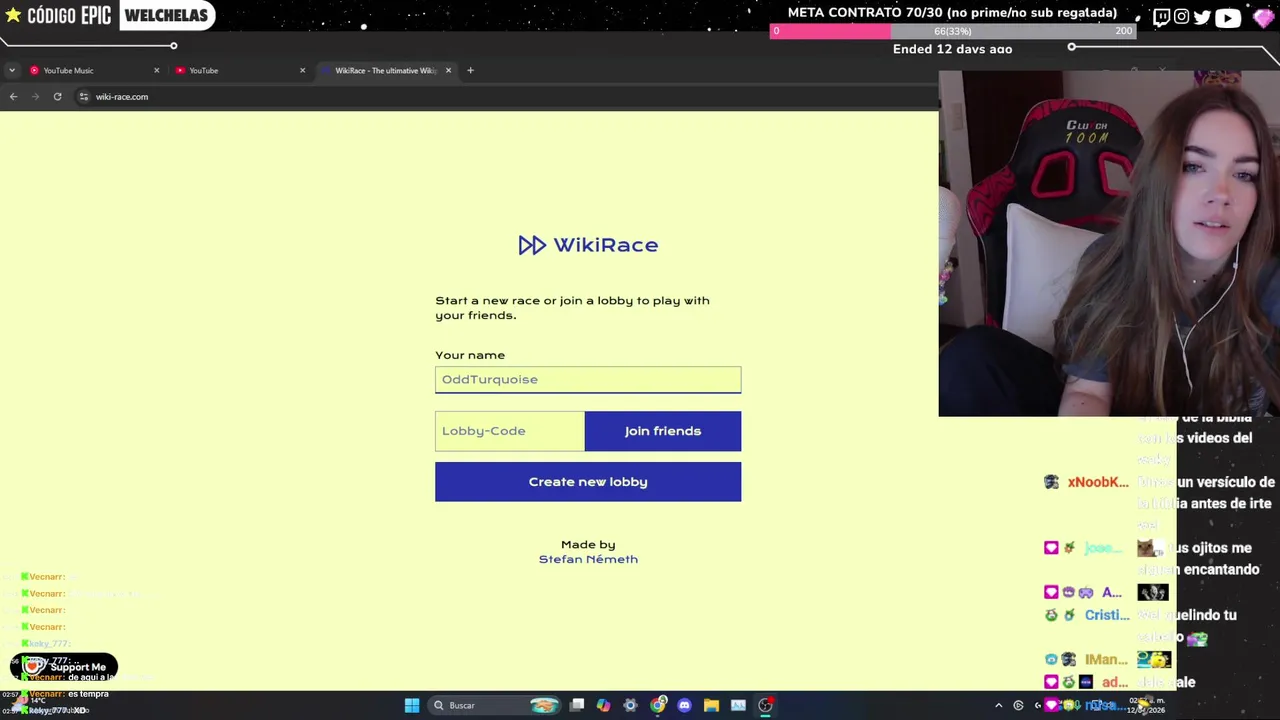The width and height of the screenshot is (1280, 720).
Task: View site information for wiki-race.com
Action: point(84,97)
